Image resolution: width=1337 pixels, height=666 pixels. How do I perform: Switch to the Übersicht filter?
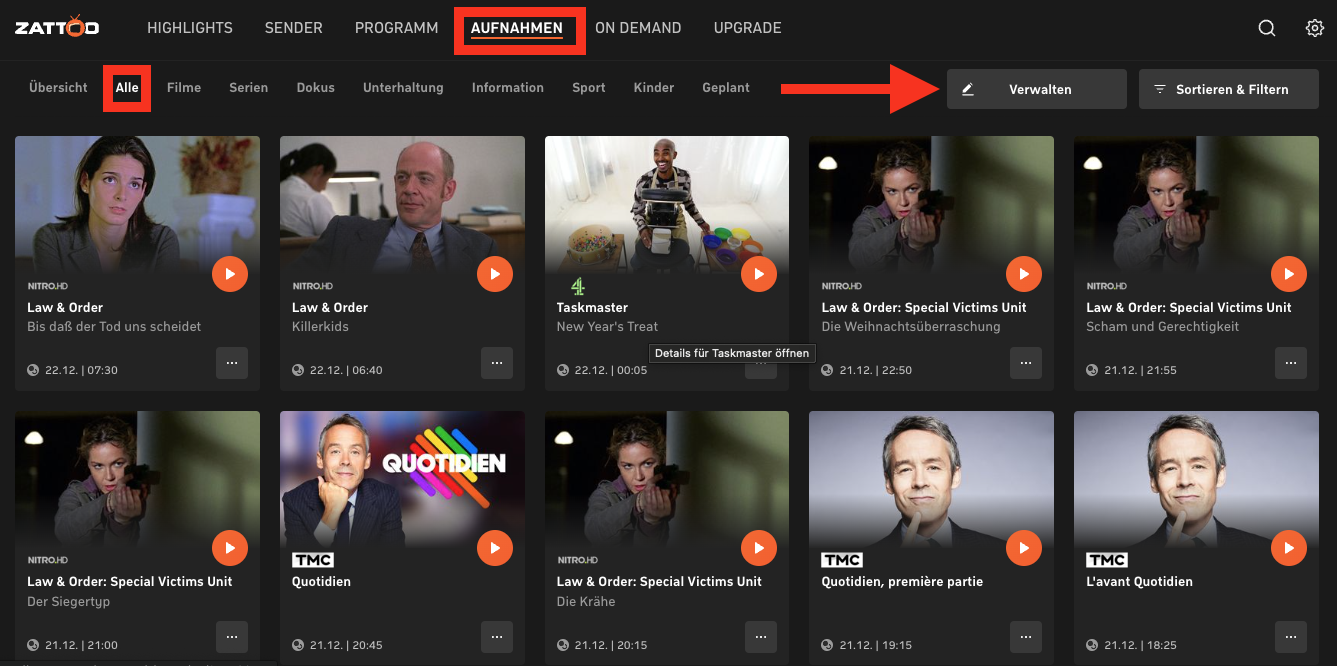[x=58, y=88]
